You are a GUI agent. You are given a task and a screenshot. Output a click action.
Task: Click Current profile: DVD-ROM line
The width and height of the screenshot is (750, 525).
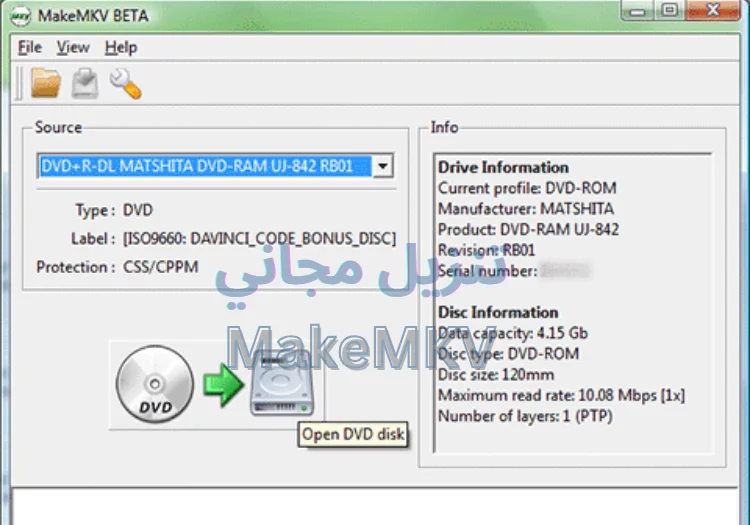pos(527,188)
